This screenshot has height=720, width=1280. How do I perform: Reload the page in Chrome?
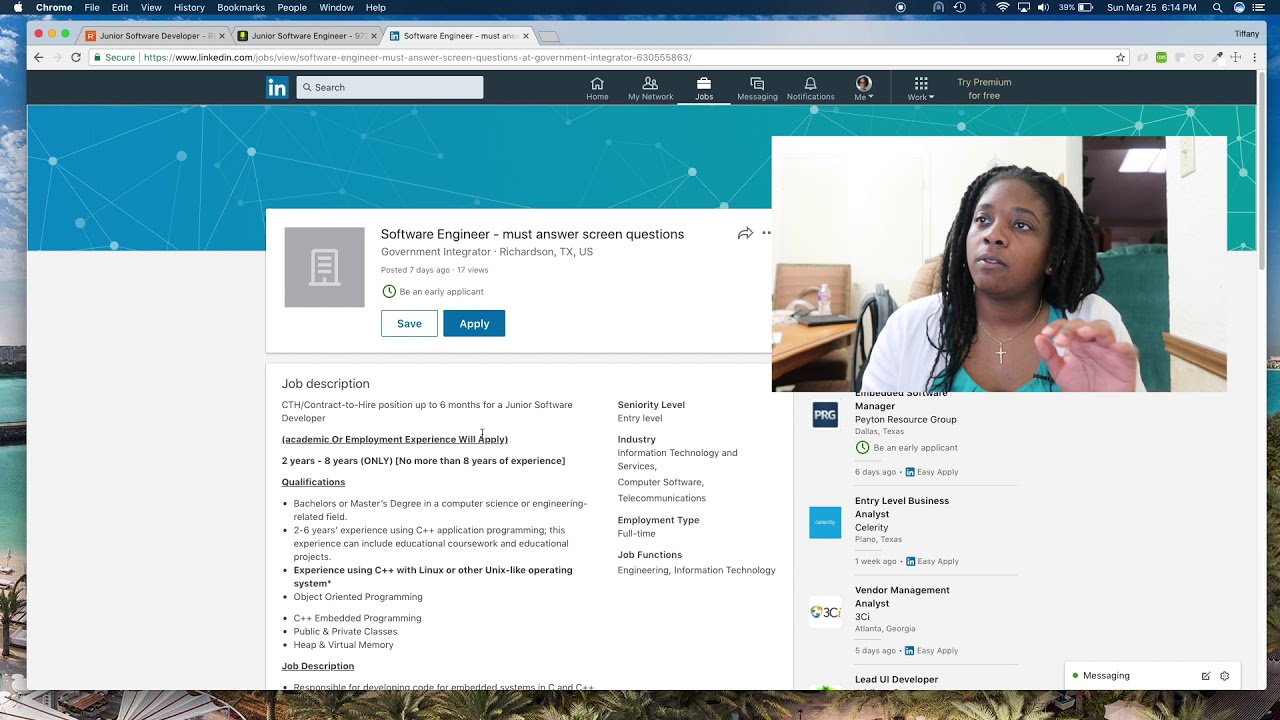[75, 57]
